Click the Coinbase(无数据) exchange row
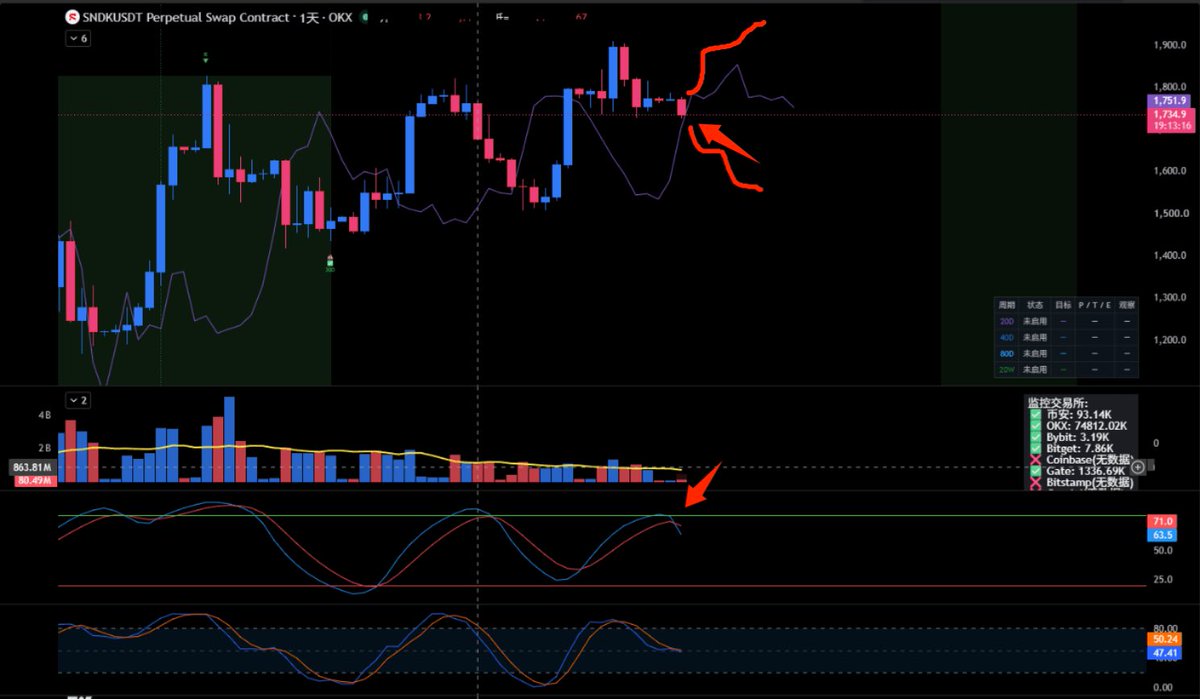 click(x=1080, y=460)
